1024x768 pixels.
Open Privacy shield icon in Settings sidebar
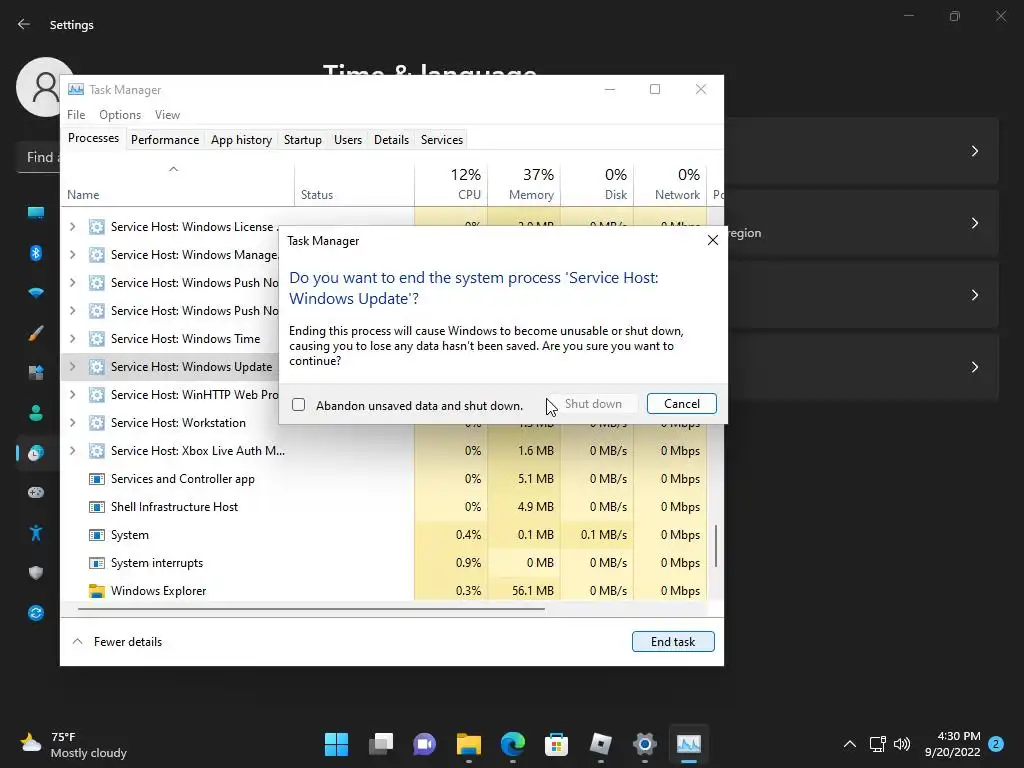click(x=36, y=573)
